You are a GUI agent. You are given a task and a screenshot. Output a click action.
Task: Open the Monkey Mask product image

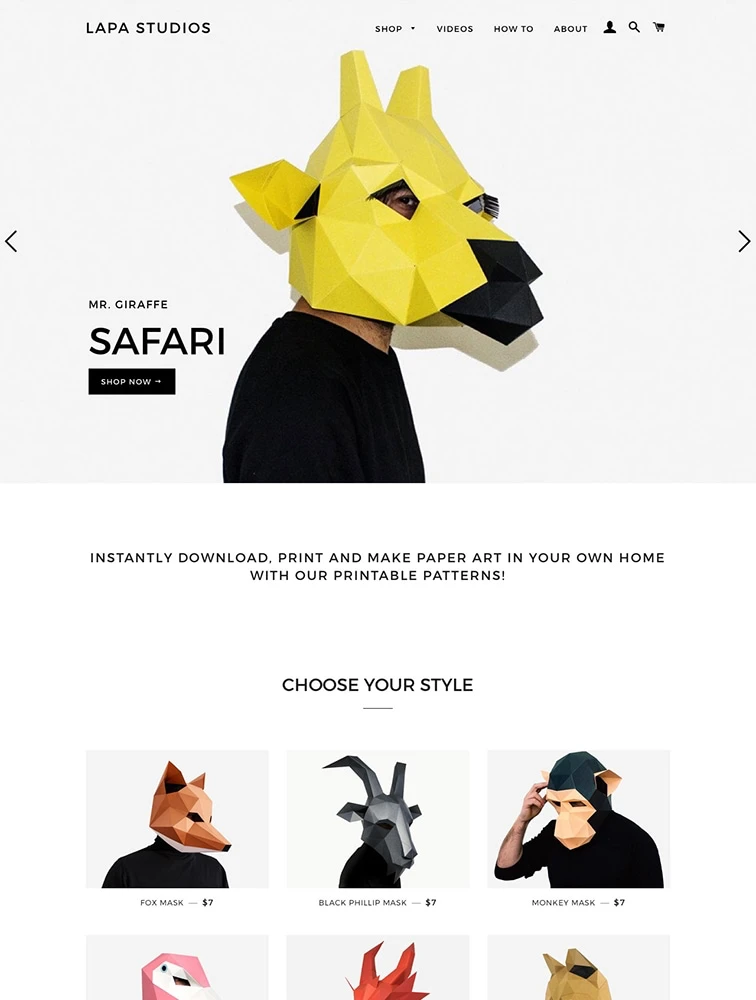tap(579, 819)
